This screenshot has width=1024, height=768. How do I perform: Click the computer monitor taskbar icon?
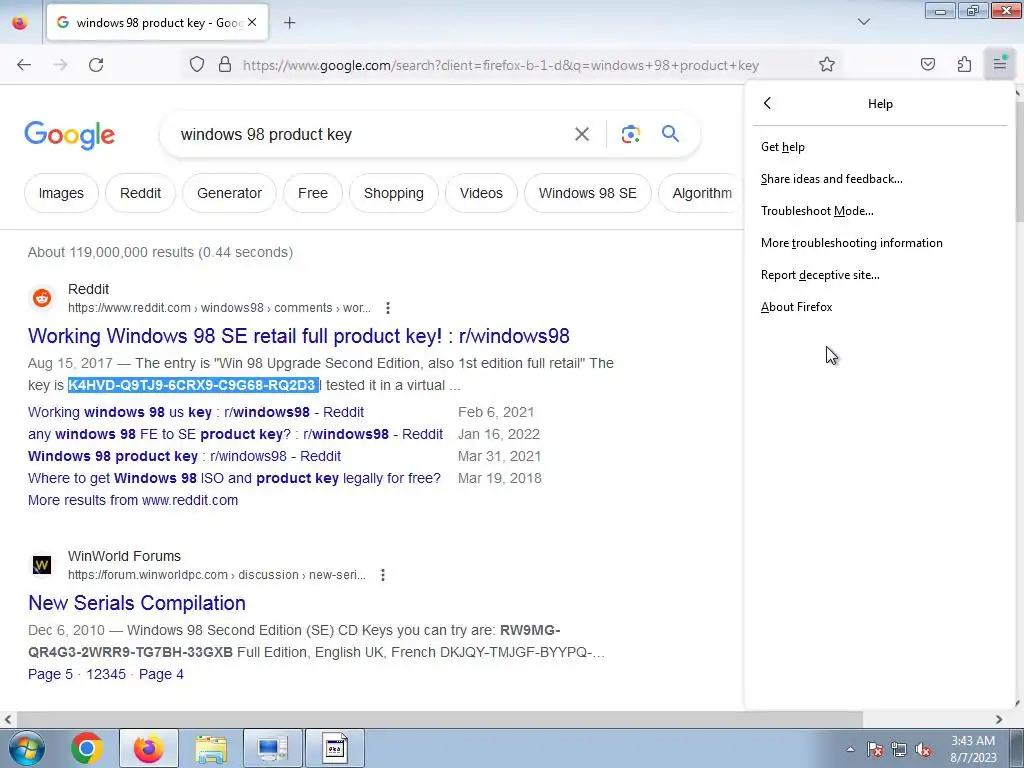272,748
